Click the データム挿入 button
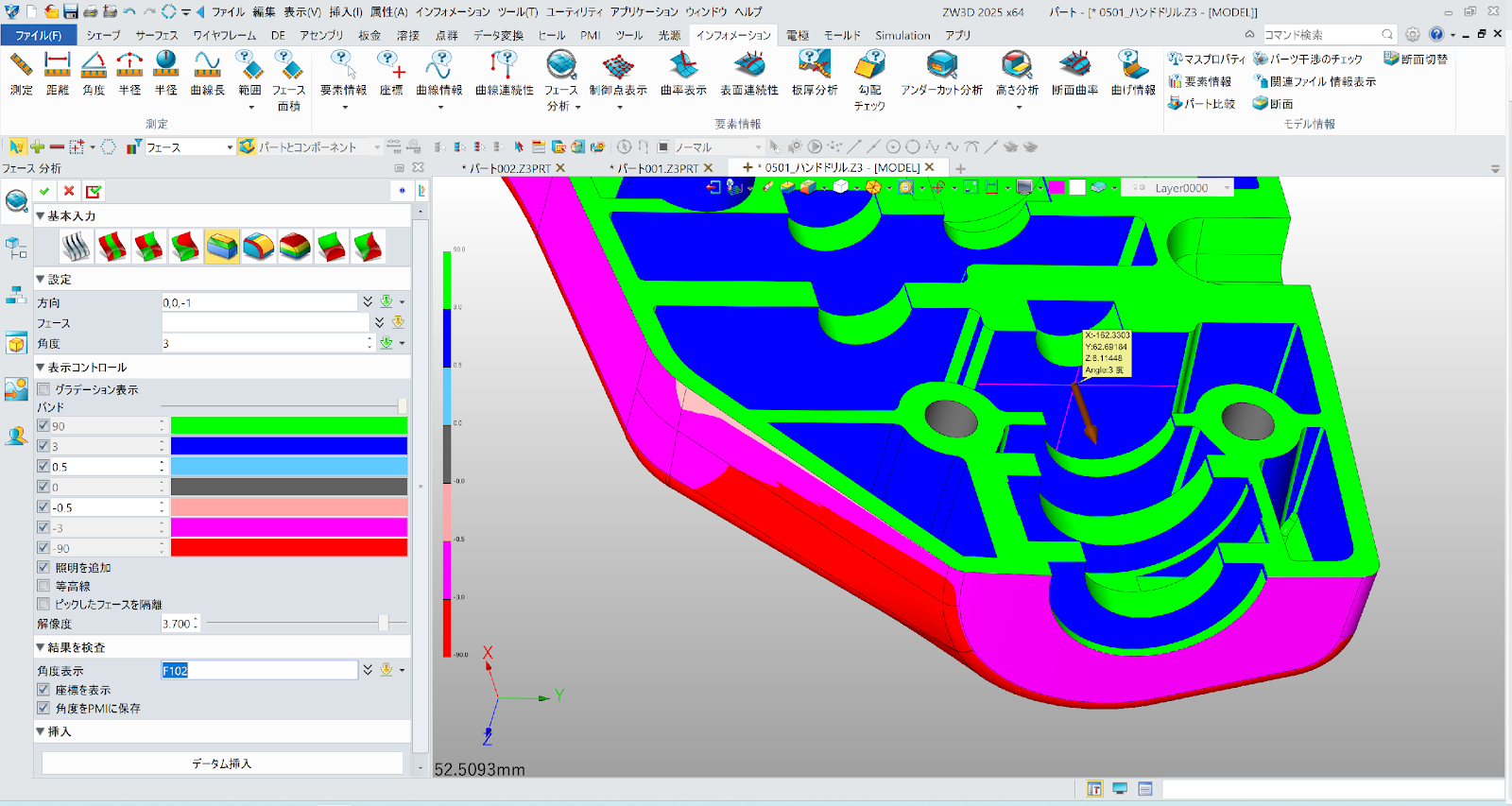This screenshot has height=806, width=1512. click(222, 763)
